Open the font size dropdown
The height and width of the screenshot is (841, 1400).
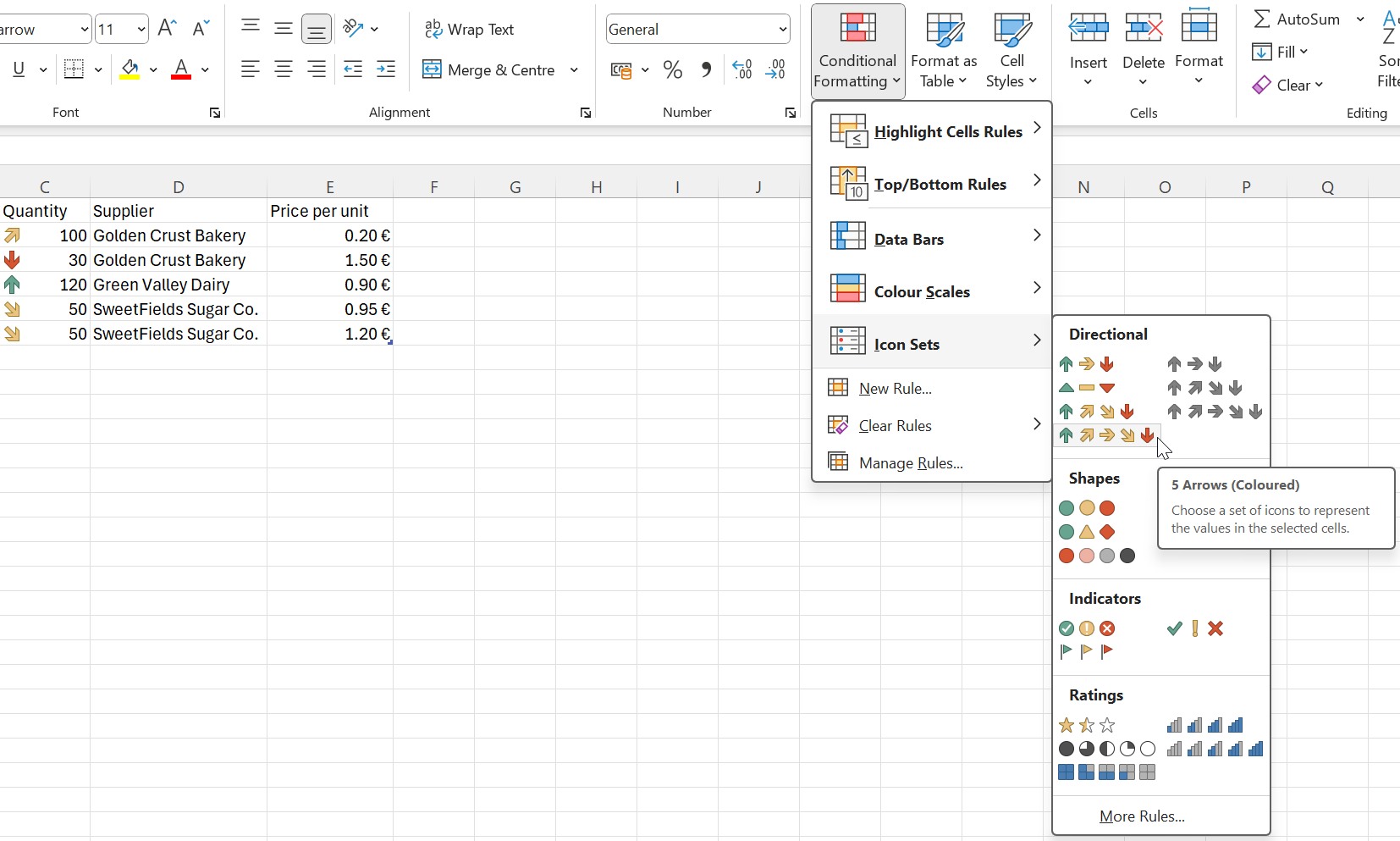click(141, 30)
